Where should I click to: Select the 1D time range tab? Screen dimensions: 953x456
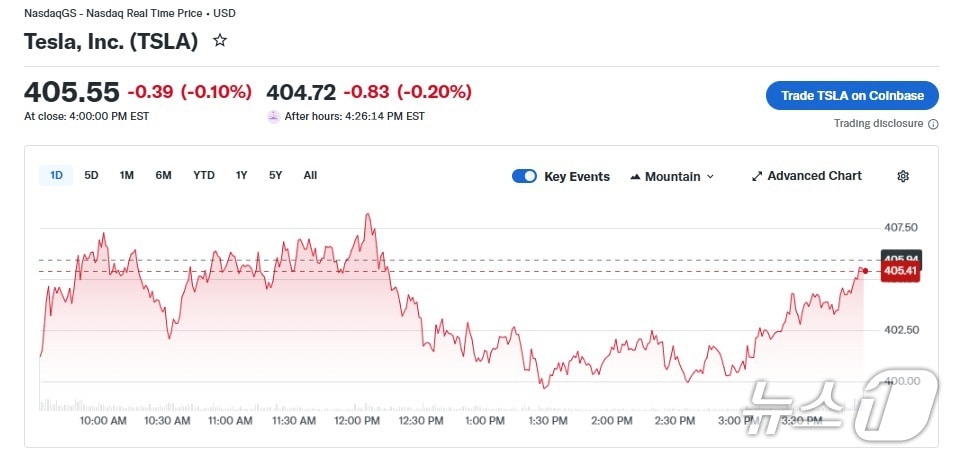coord(56,175)
